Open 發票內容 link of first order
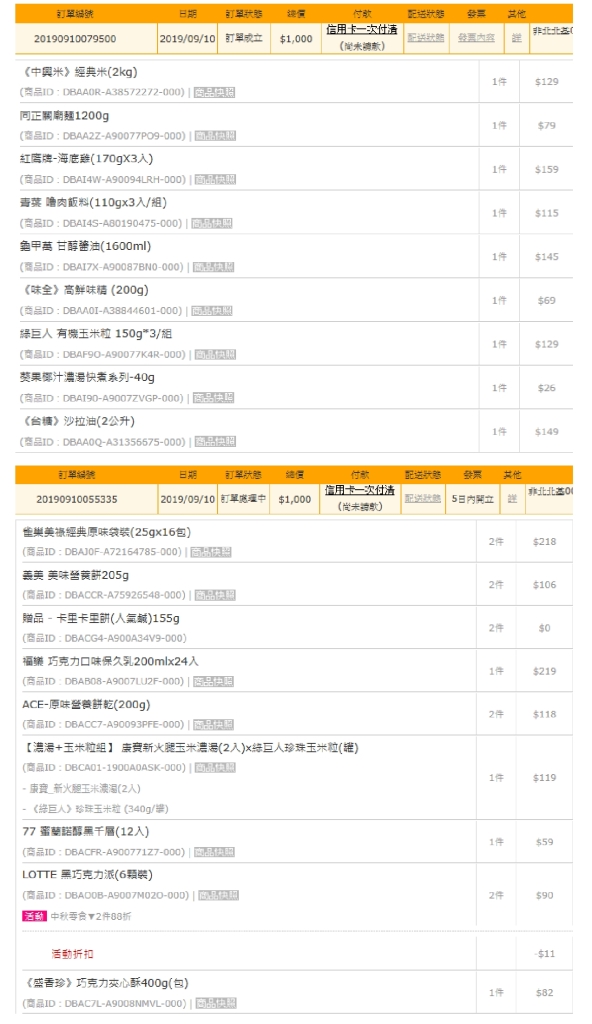Screen dimensions: 592x1024 [x=476, y=38]
